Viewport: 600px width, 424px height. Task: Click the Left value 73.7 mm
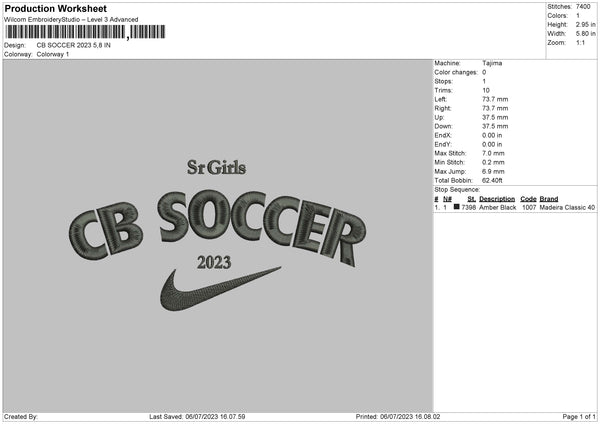tap(495, 99)
